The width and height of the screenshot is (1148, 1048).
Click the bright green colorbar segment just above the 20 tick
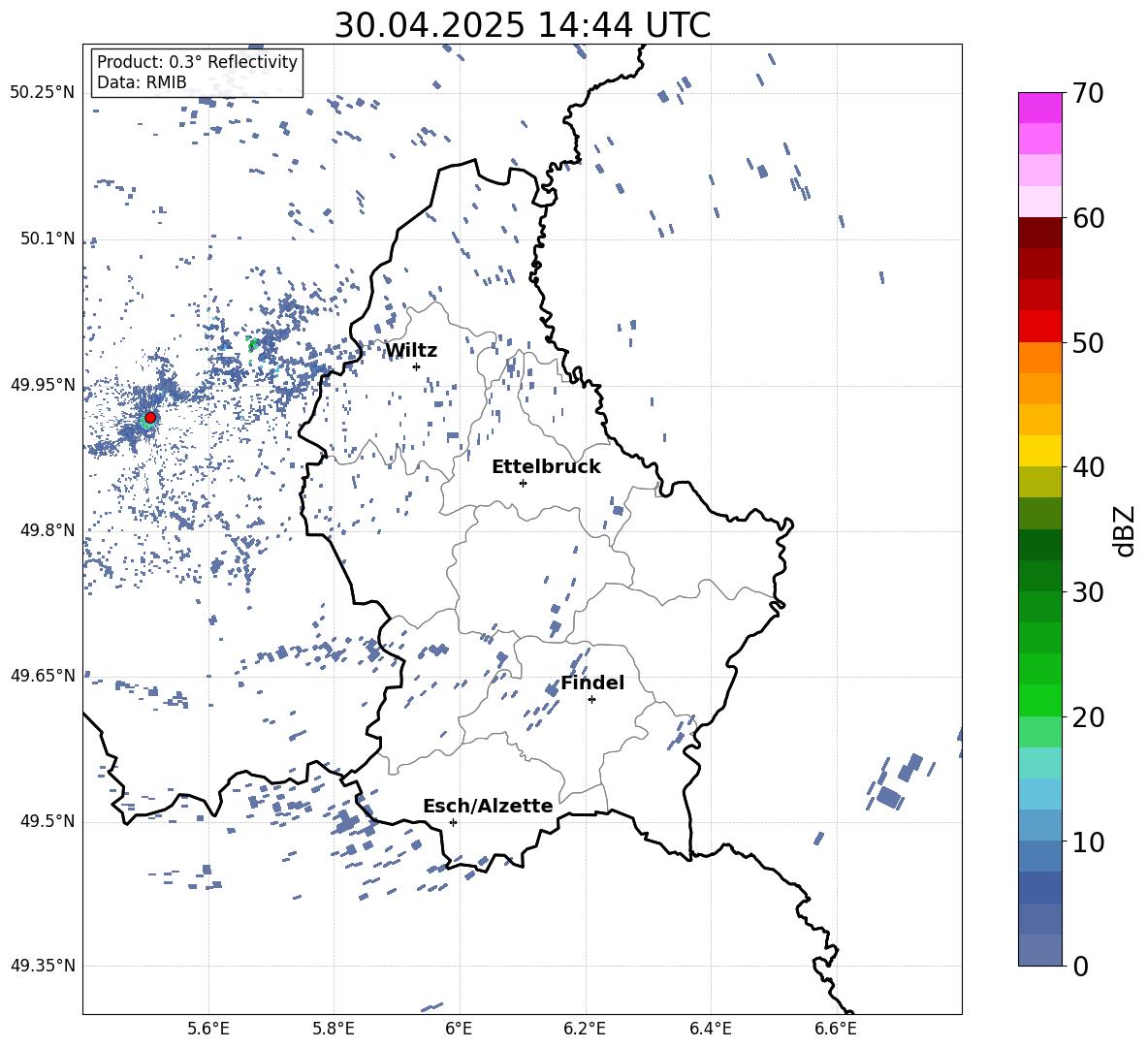(x=1039, y=701)
